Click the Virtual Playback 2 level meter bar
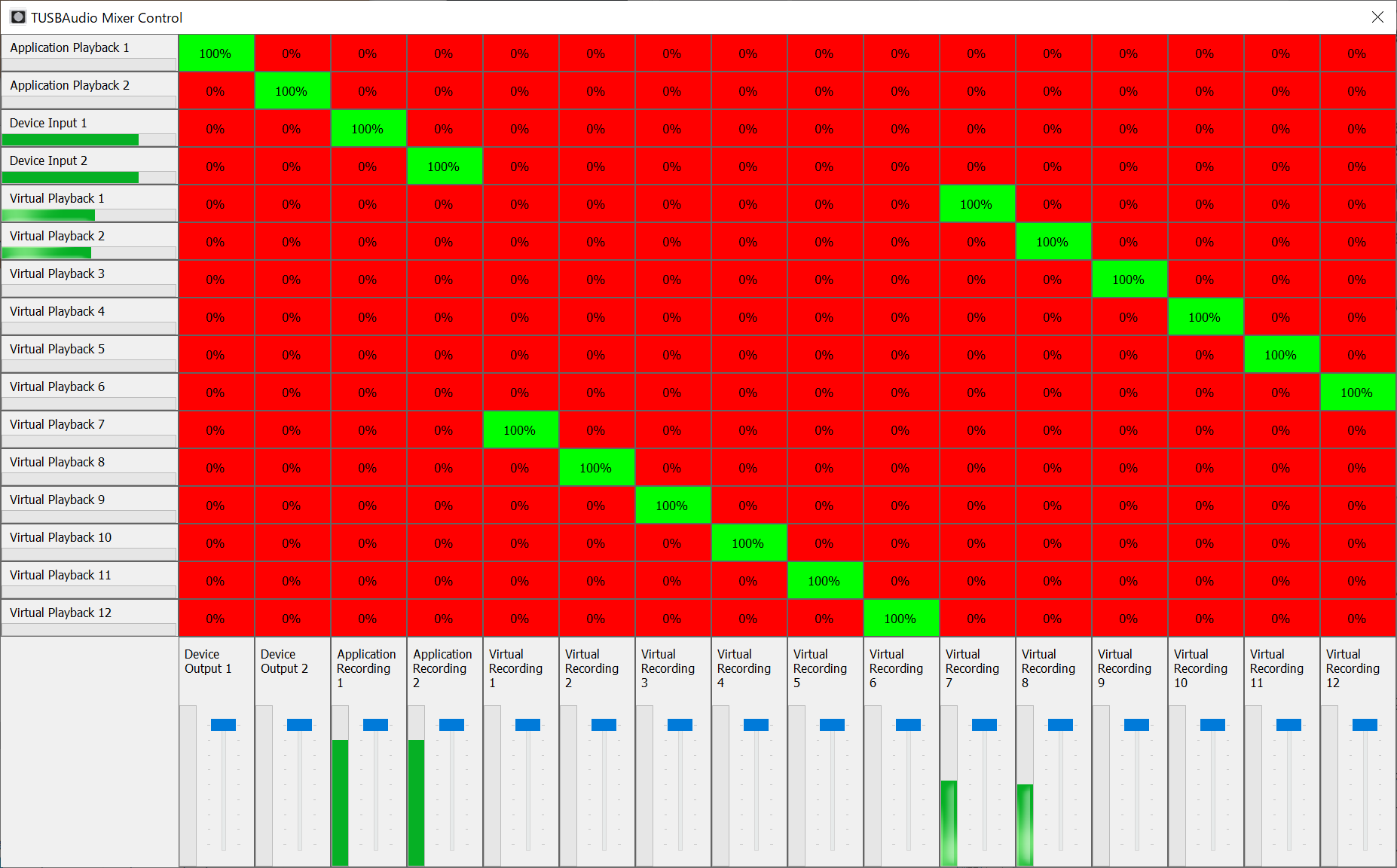The height and width of the screenshot is (868, 1397). coord(89,252)
